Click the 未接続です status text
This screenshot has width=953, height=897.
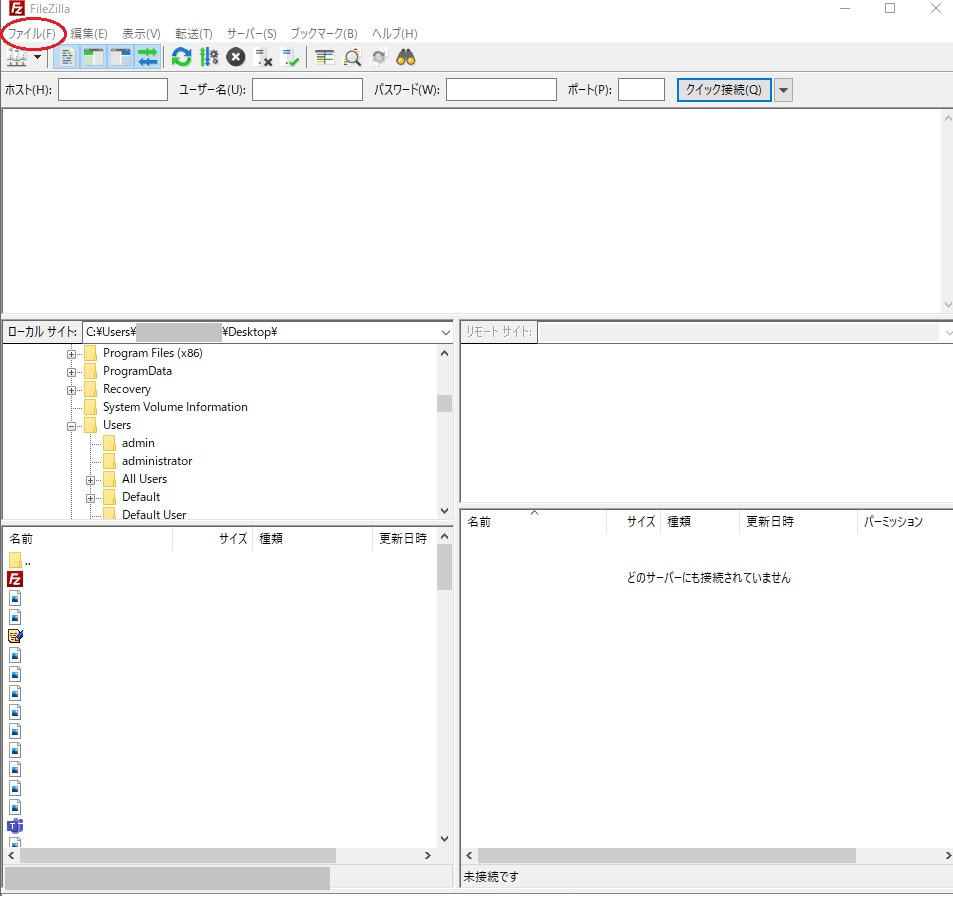491,877
